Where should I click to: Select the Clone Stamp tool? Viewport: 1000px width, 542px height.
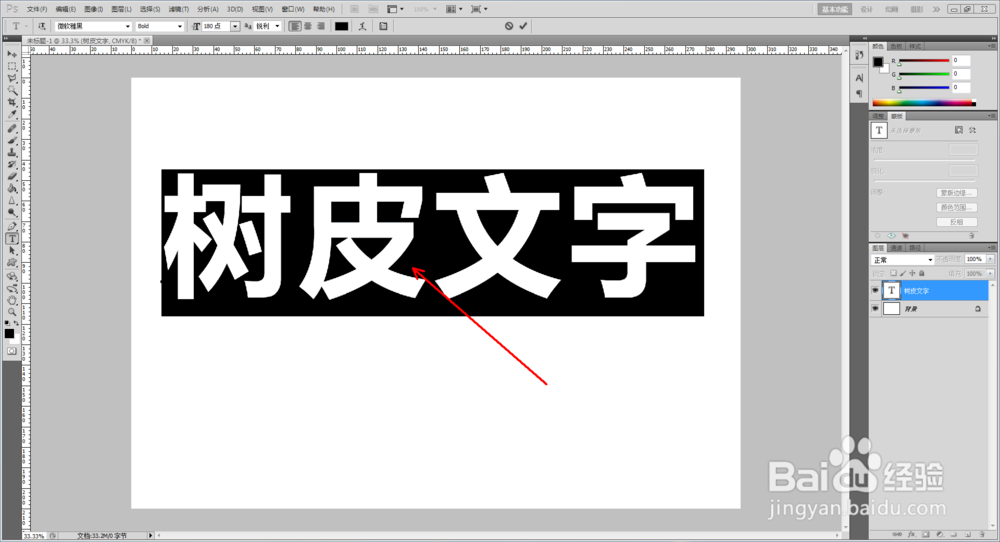(11, 152)
